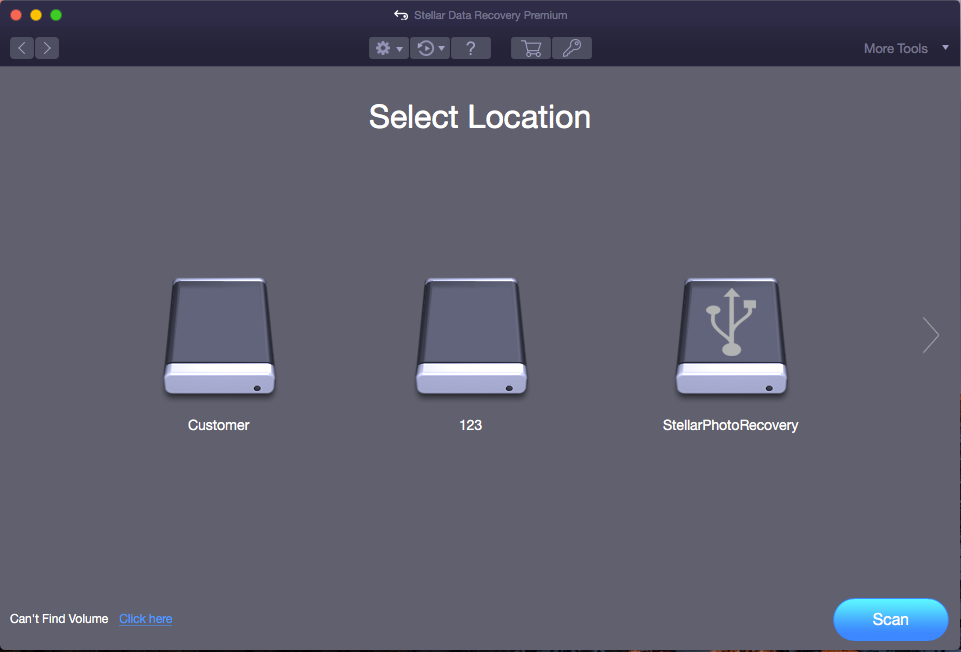The width and height of the screenshot is (961, 652).
Task: Select the StellarPhotoRecovery USB drive icon
Action: 731,336
